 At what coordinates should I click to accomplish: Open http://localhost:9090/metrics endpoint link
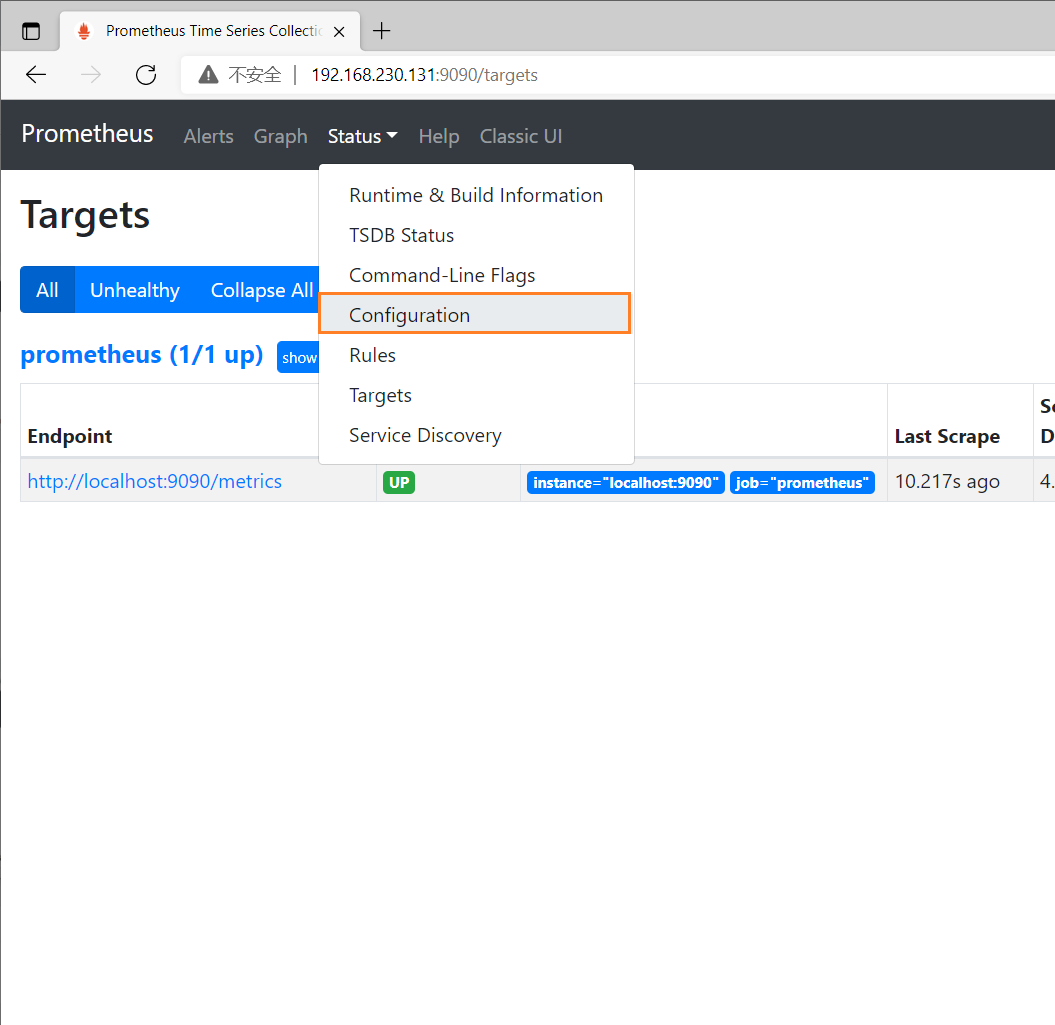155,481
